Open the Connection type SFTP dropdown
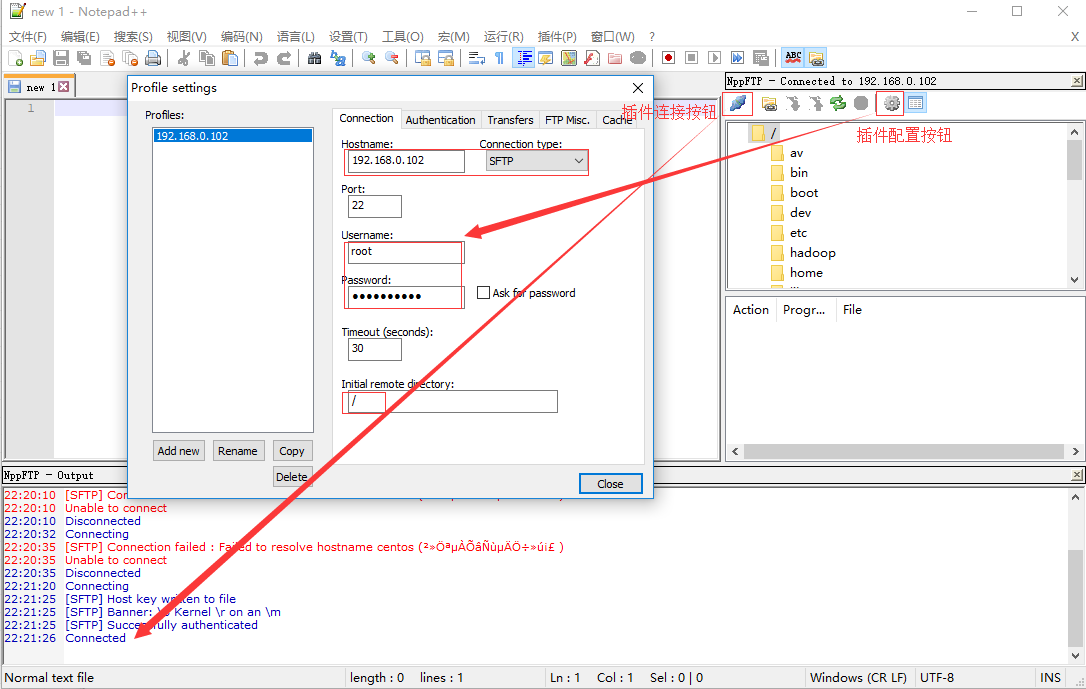The height and width of the screenshot is (689, 1086). coord(537,161)
